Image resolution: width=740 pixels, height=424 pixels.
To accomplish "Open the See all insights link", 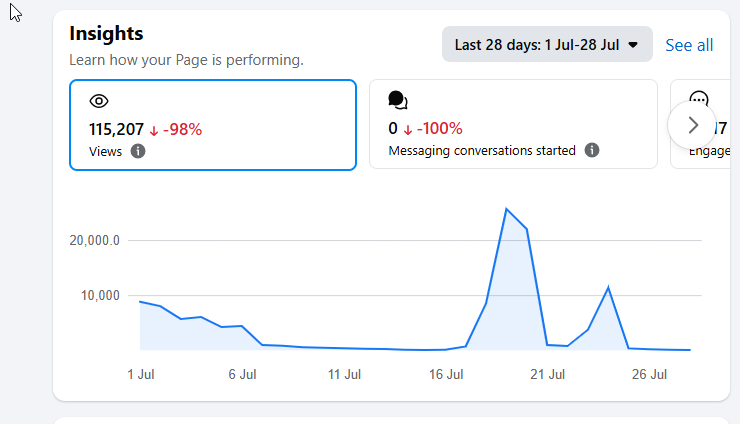I will coord(689,45).
